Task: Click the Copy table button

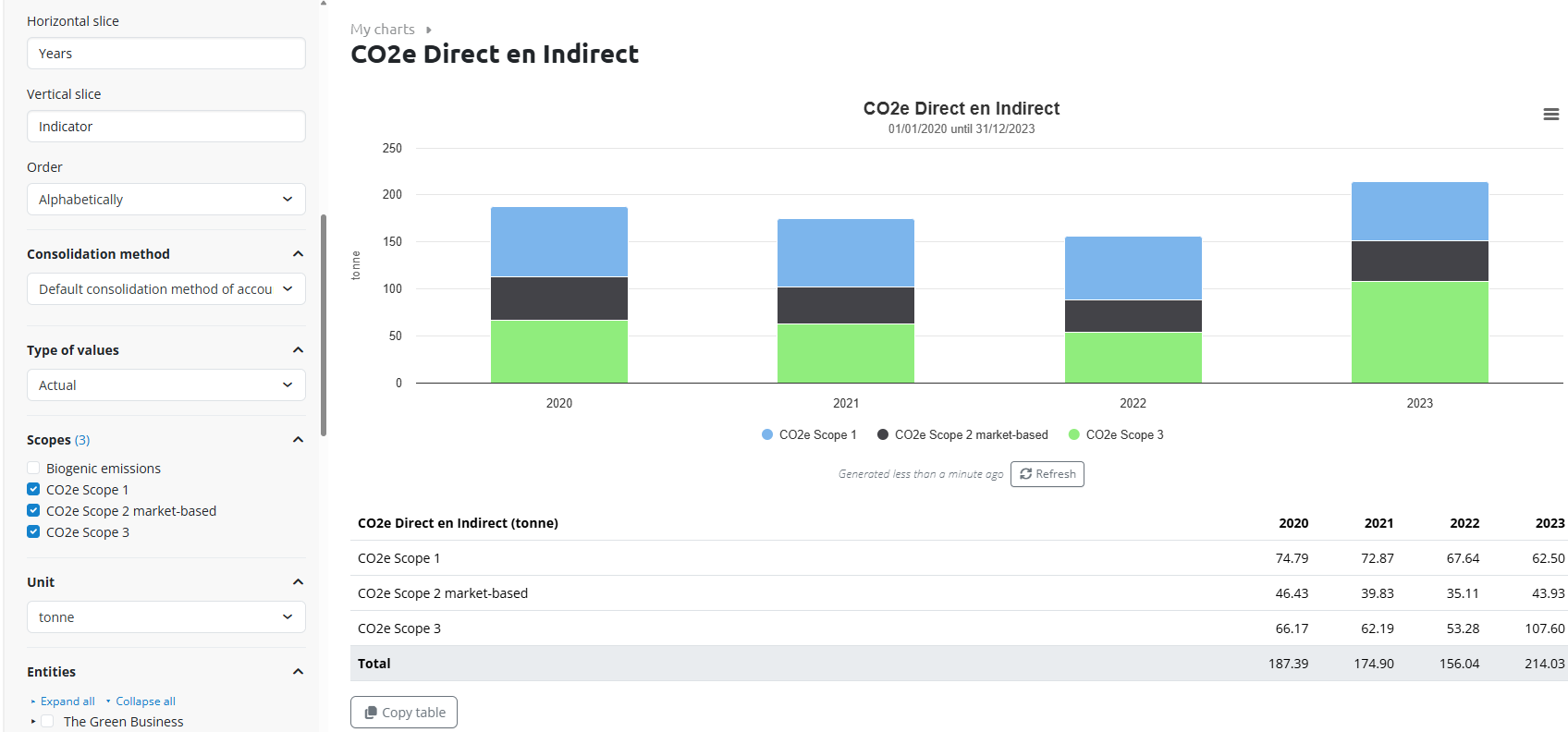Action: 404,713
